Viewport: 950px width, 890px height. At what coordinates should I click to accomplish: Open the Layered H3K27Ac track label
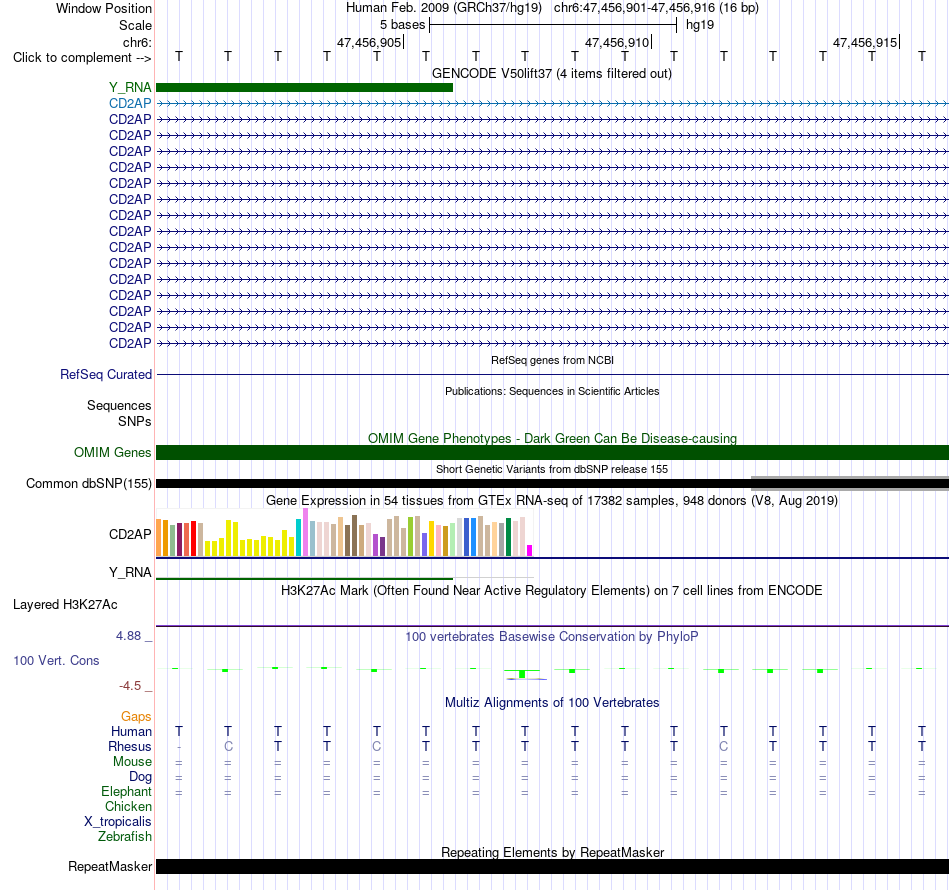point(65,605)
